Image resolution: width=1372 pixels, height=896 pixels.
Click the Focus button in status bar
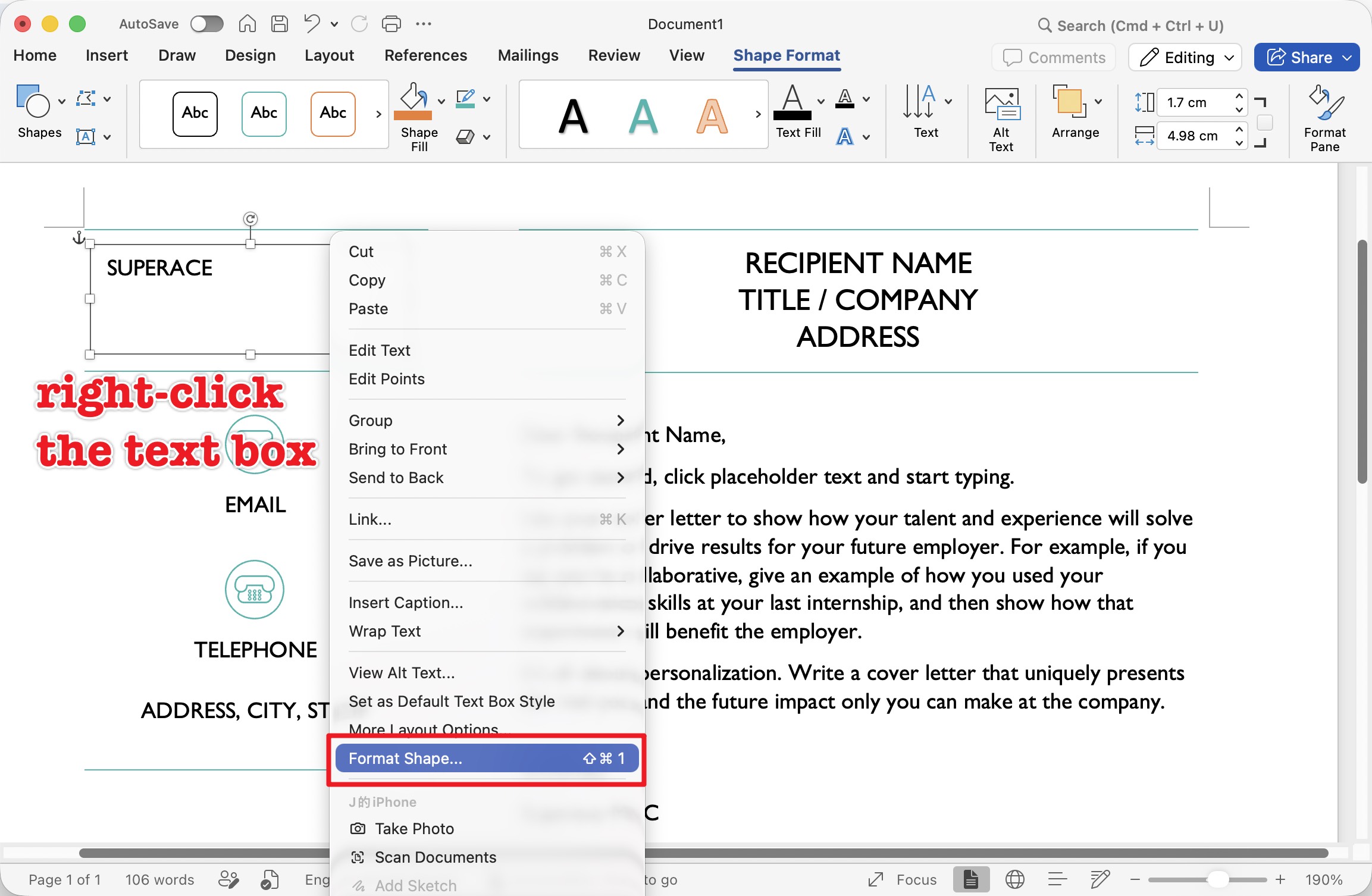(903, 879)
